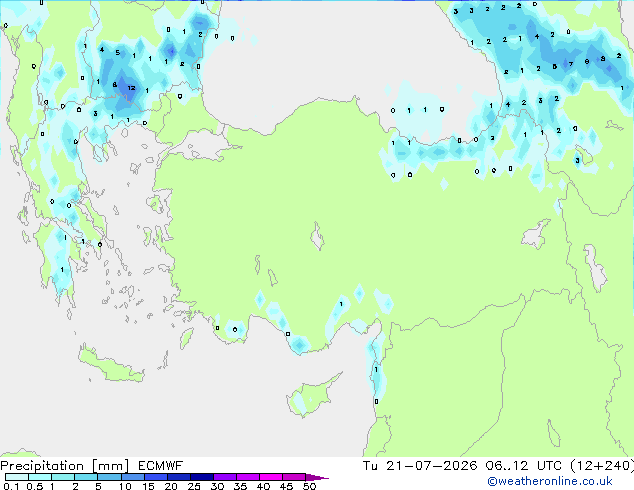This screenshot has width=634, height=490.
Task: Click the 1–2 mm legend color swatch
Action: pos(63,477)
